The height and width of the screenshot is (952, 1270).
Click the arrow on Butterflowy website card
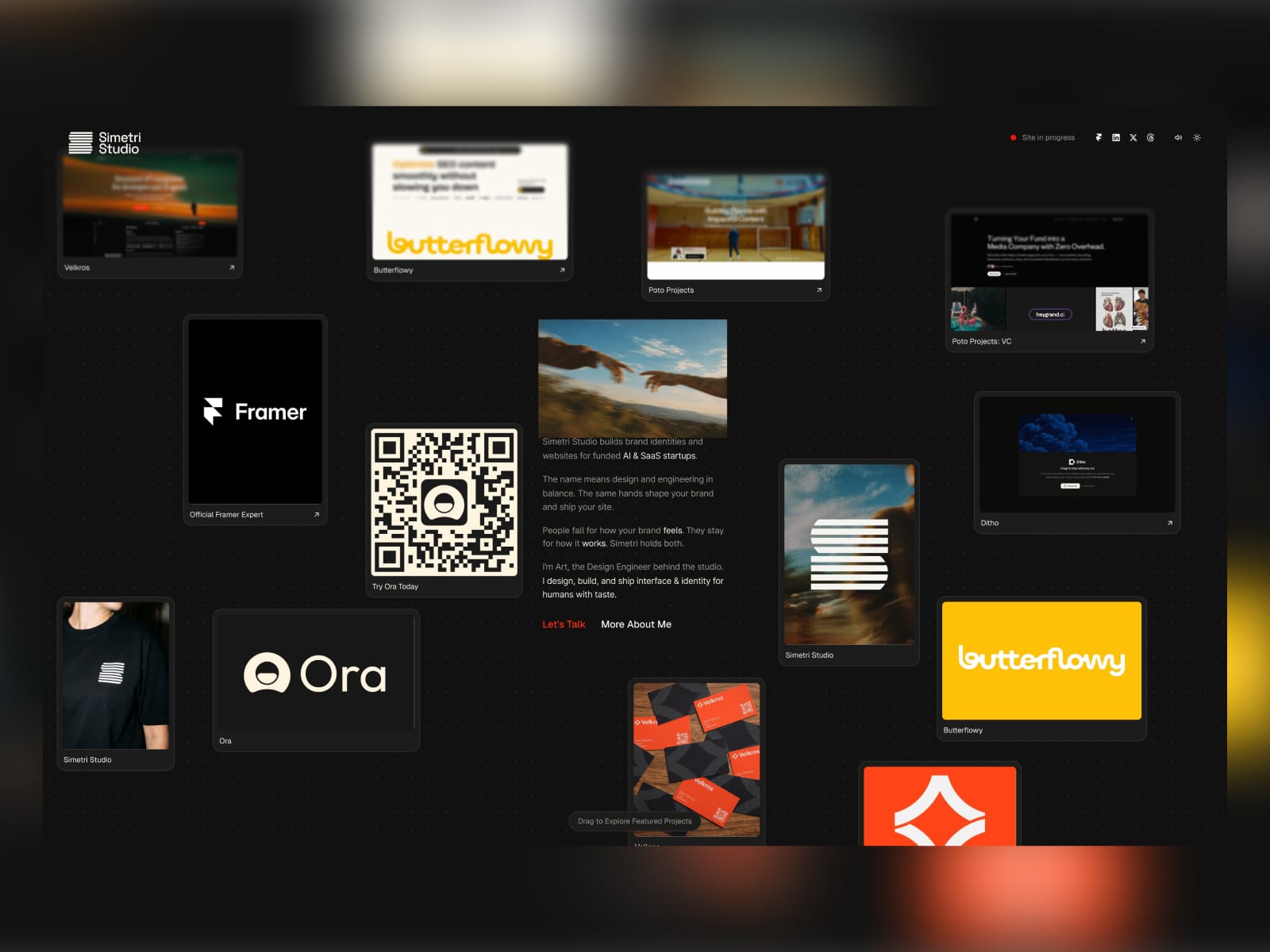[562, 270]
